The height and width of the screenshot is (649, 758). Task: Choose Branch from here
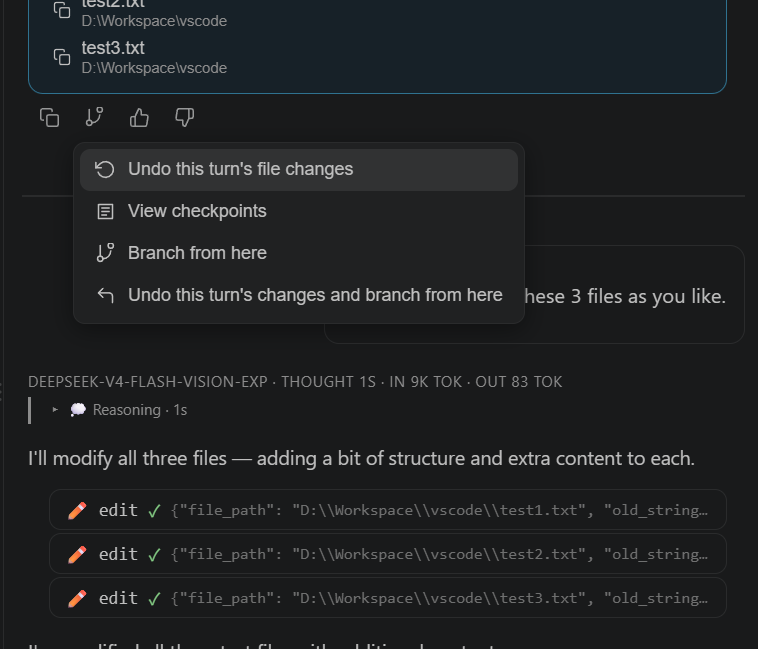click(299, 253)
